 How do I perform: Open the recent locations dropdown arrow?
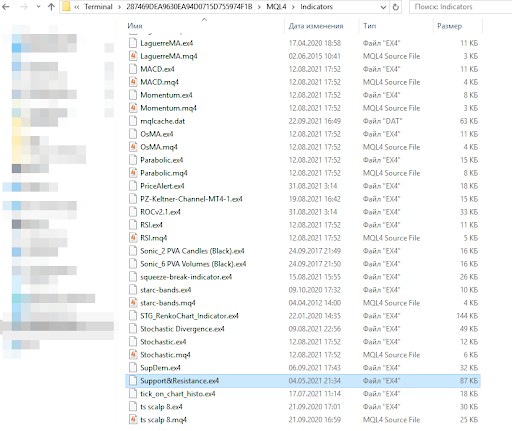click(x=38, y=7)
